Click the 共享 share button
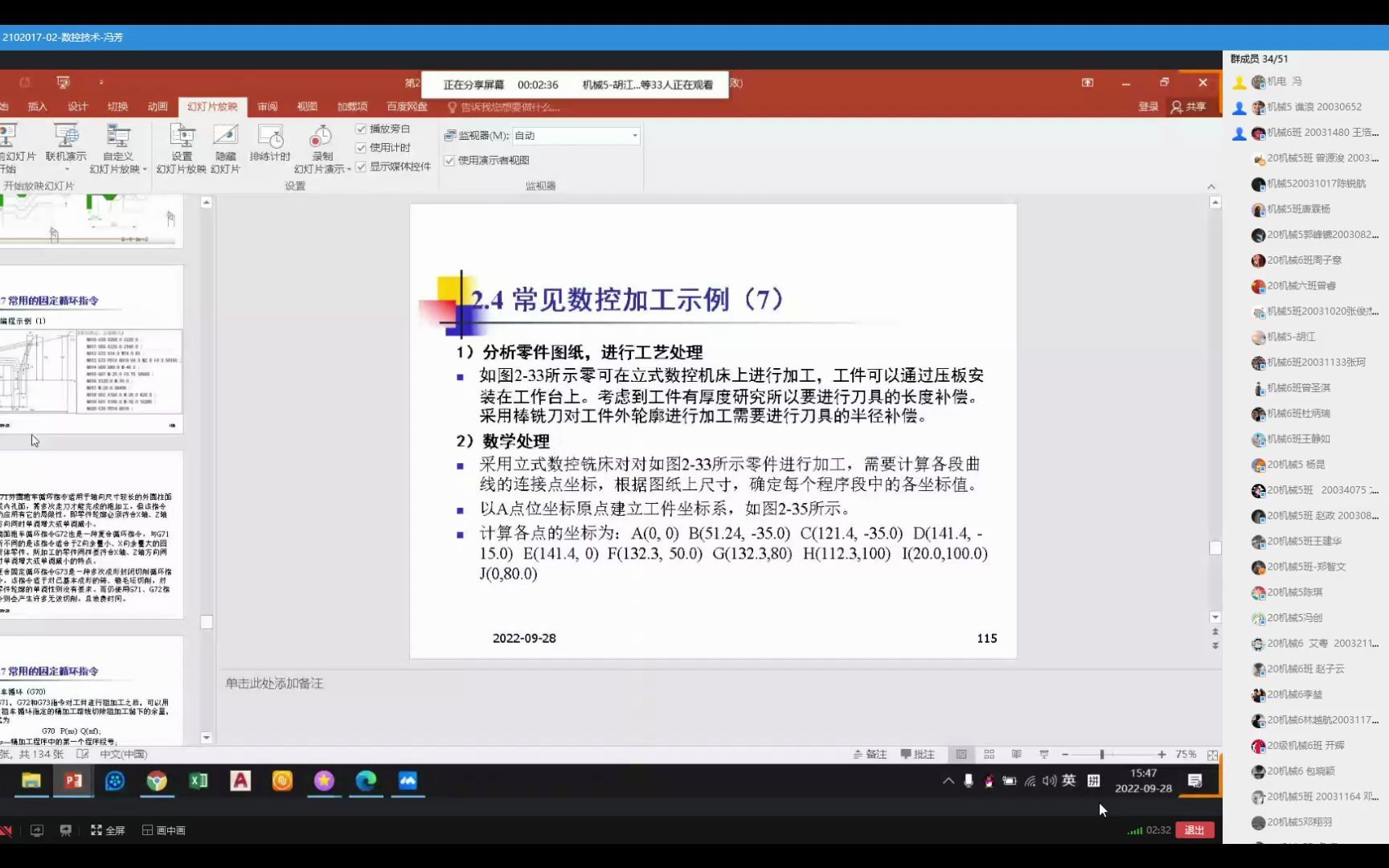1389x868 pixels. (1189, 107)
